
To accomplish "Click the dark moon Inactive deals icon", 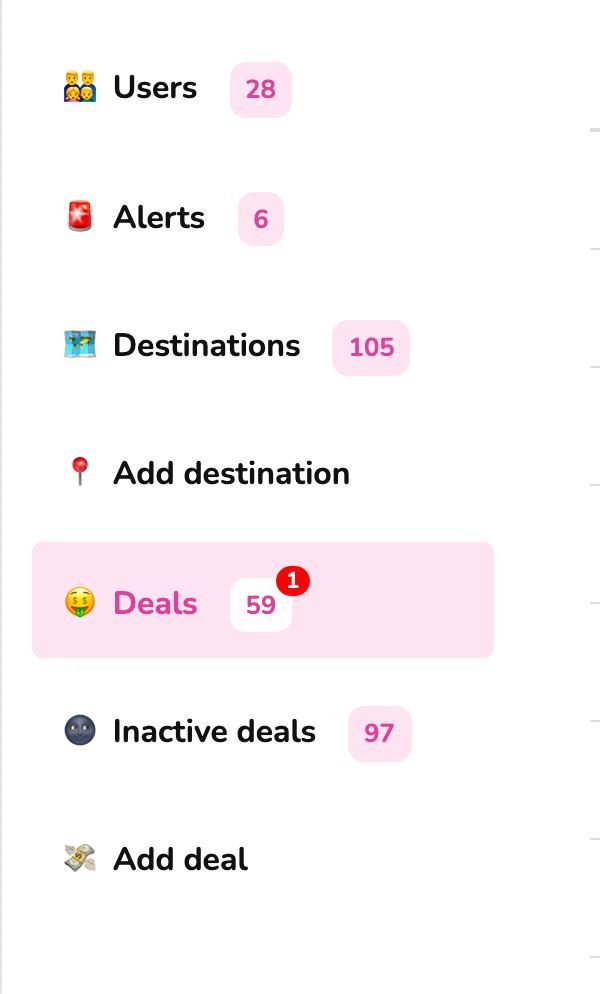I will click(80, 731).
